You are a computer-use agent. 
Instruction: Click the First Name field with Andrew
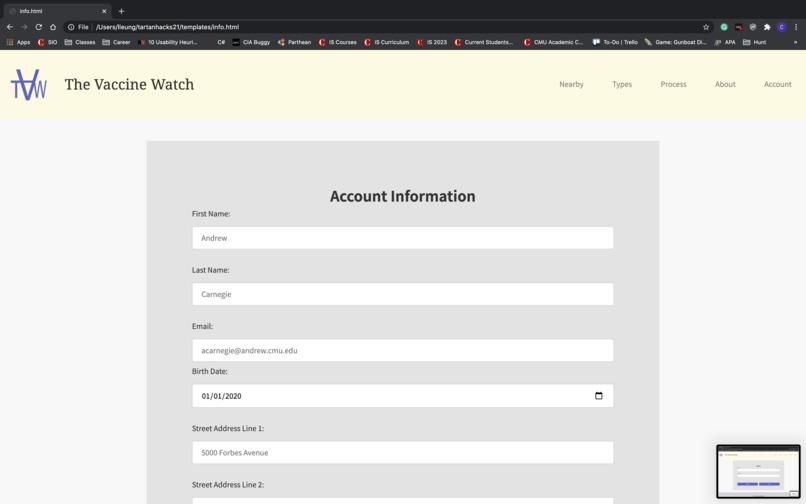(x=402, y=238)
